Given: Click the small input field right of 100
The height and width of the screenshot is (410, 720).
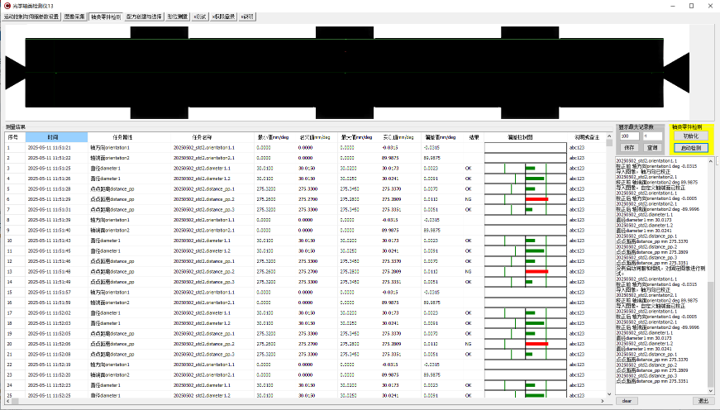Looking at the screenshot, I should tap(652, 137).
